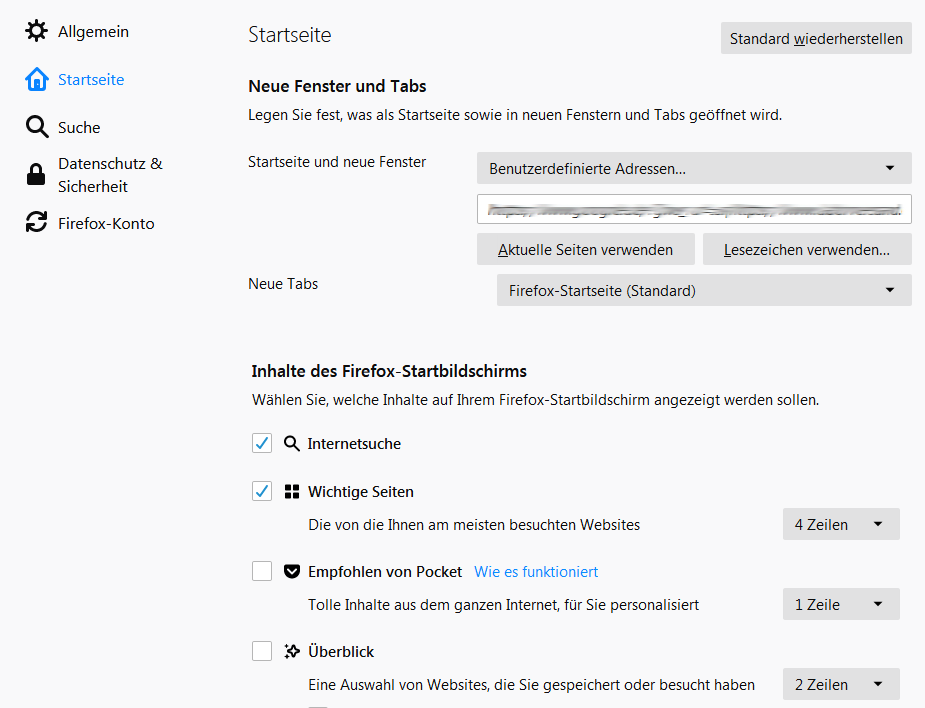
Task: Click the Startseite house icon
Action: point(37,79)
